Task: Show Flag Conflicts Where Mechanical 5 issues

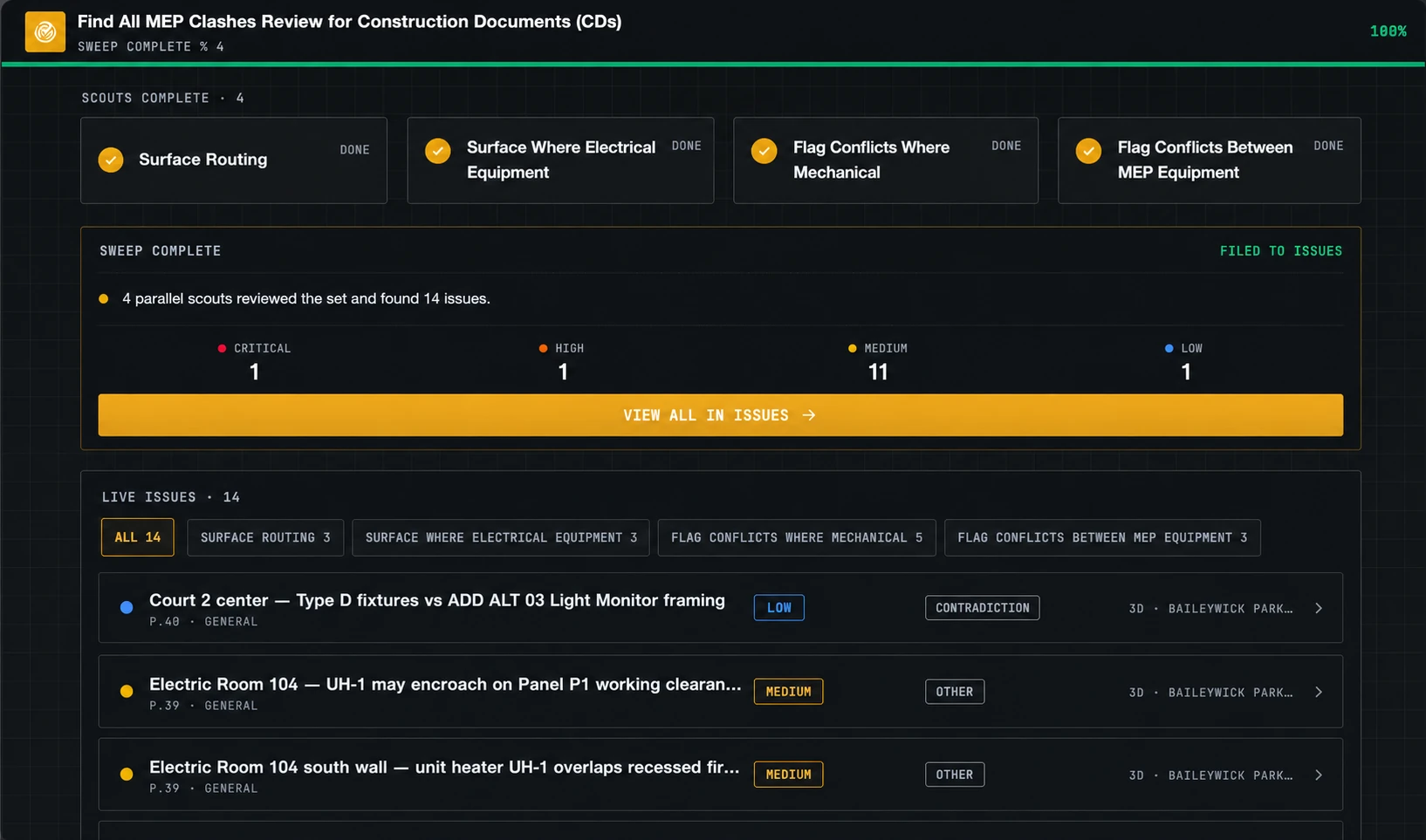Action: [x=797, y=537]
